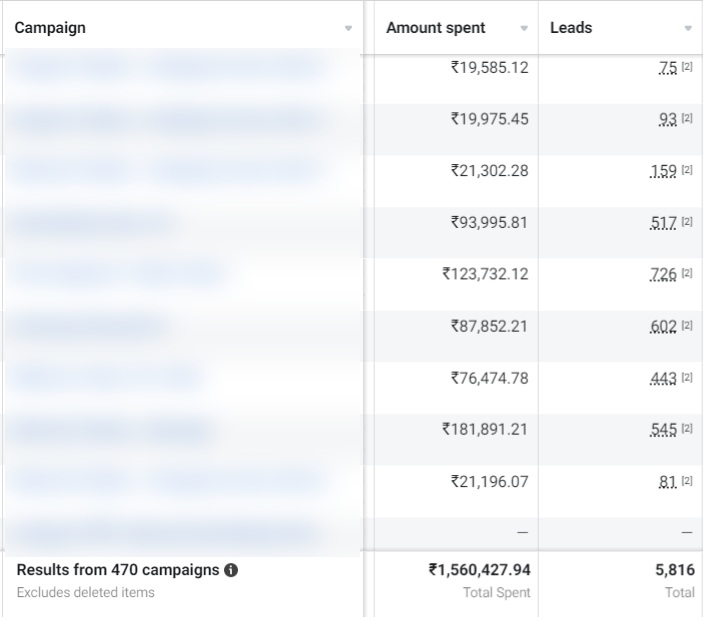The image size is (703, 617).
Task: Click the [2] footnote next to 545 leads
Action: coord(687,429)
